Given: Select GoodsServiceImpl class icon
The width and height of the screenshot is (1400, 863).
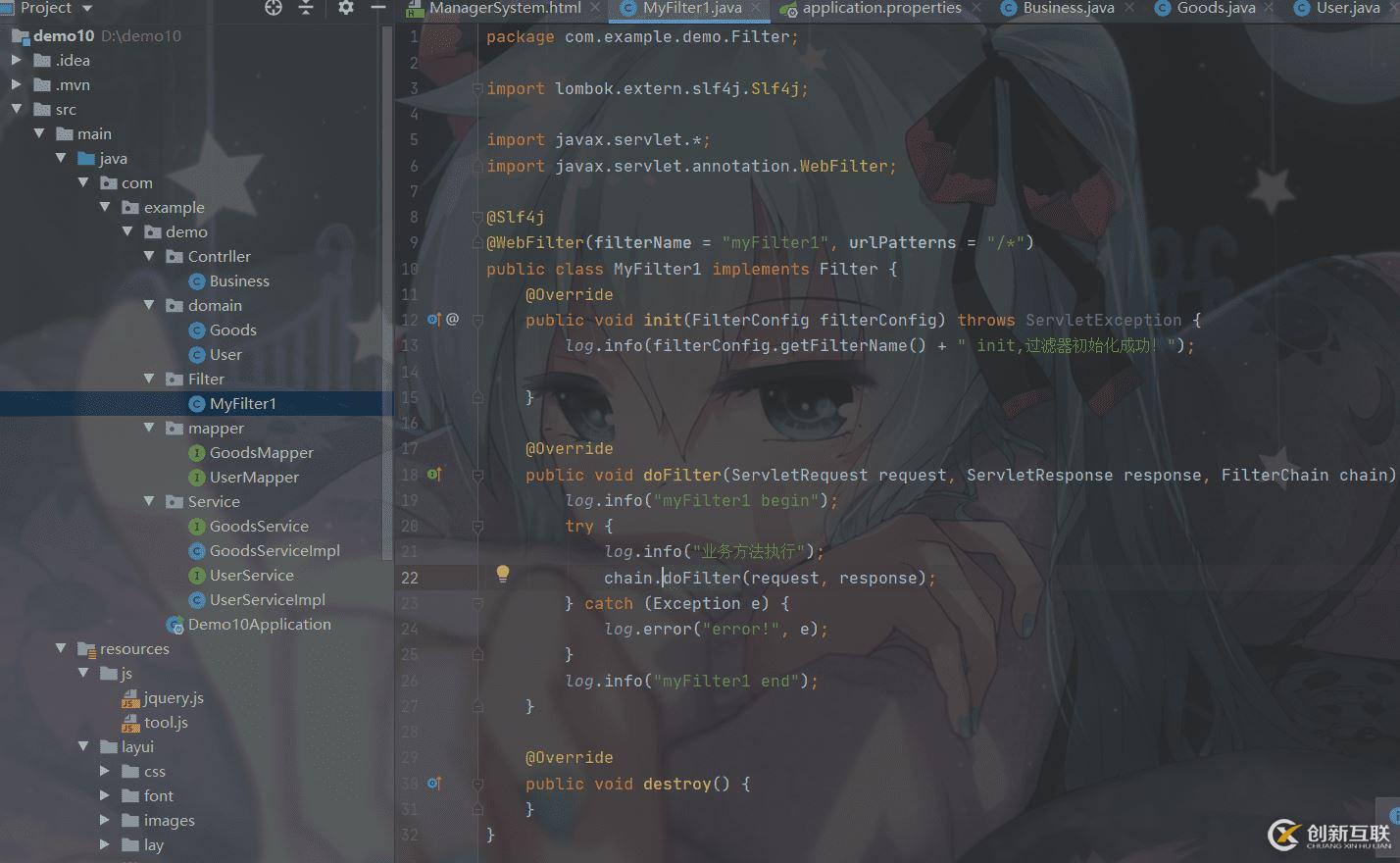Looking at the screenshot, I should point(197,551).
